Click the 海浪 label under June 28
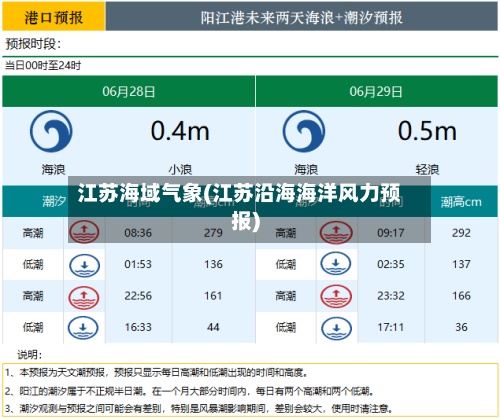Screen dimensions: 500x419 53,170
